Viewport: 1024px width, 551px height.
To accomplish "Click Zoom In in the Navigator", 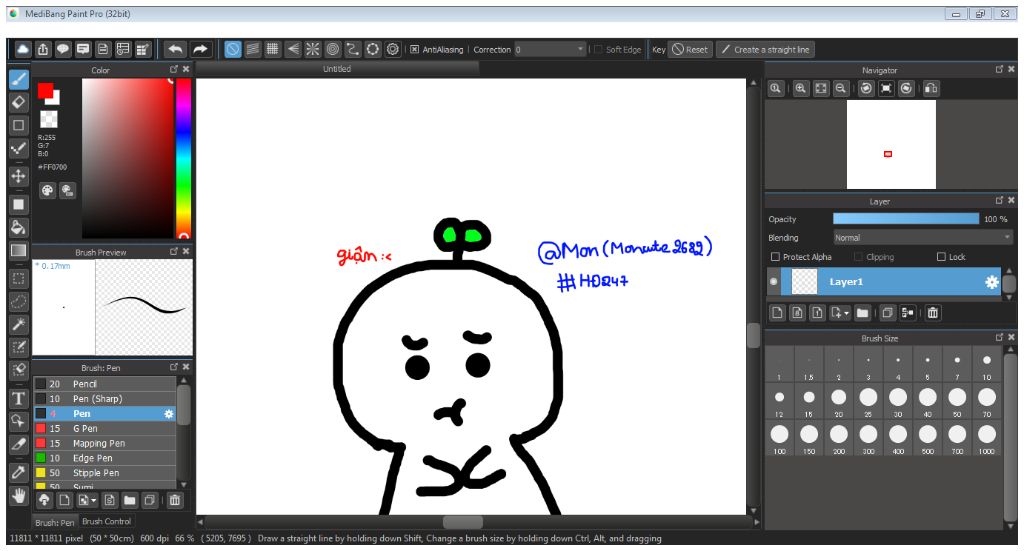I will 801,88.
